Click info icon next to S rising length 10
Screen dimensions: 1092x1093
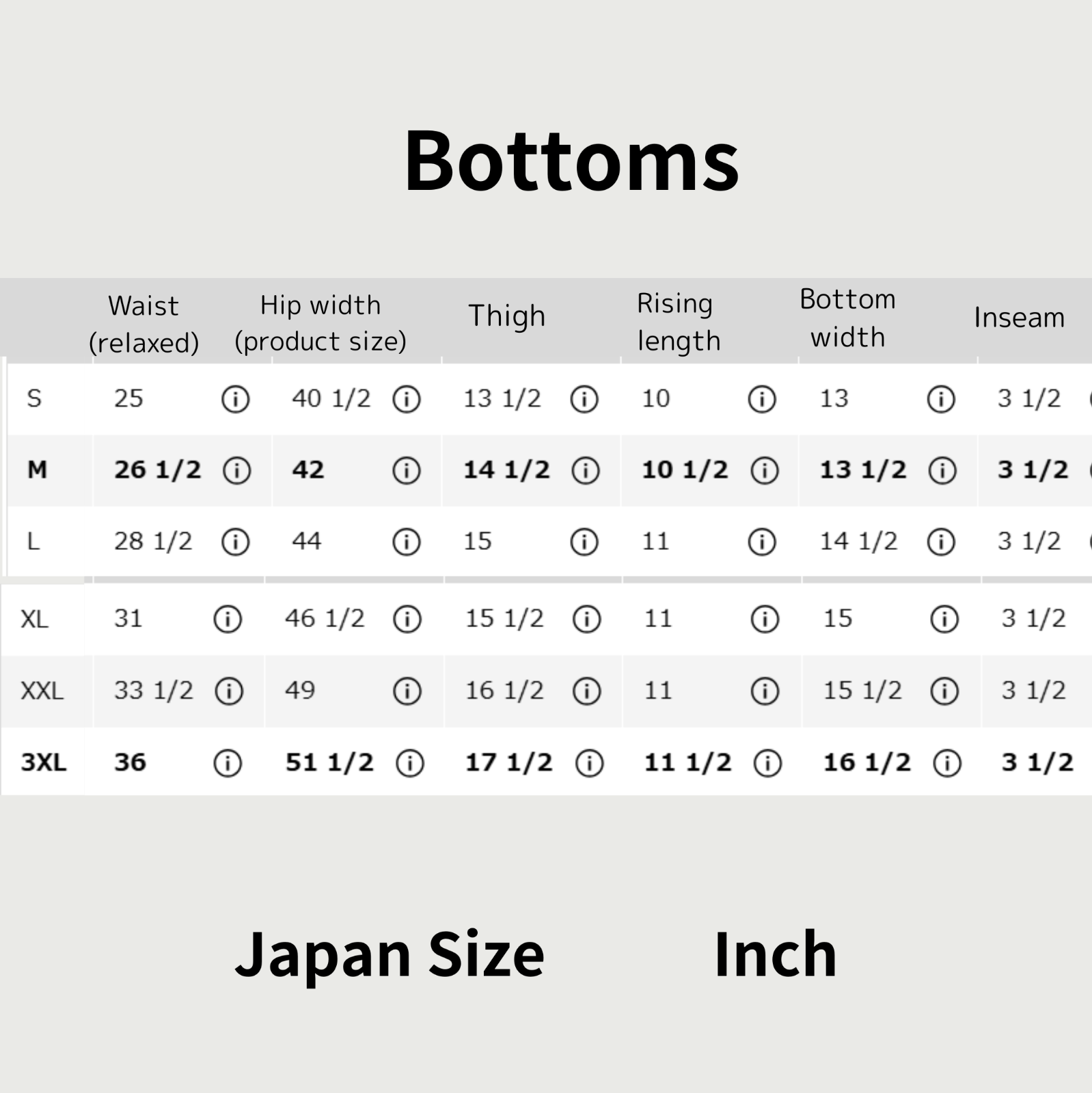[762, 399]
